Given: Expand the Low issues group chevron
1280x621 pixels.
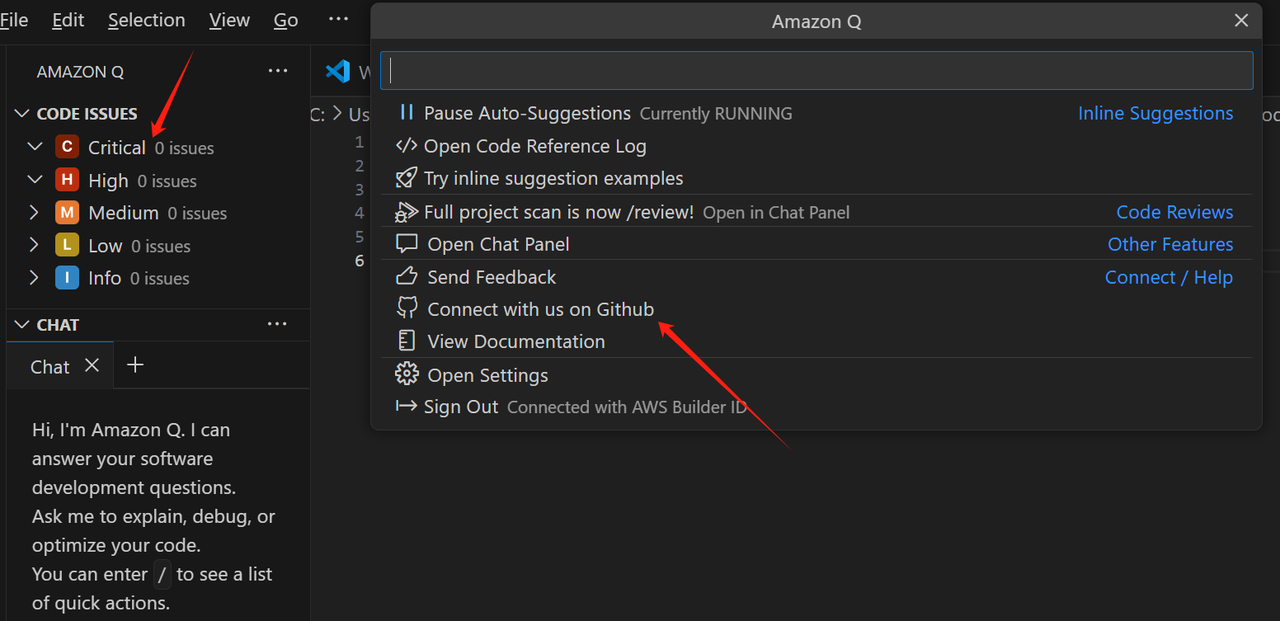Looking at the screenshot, I should click(35, 245).
